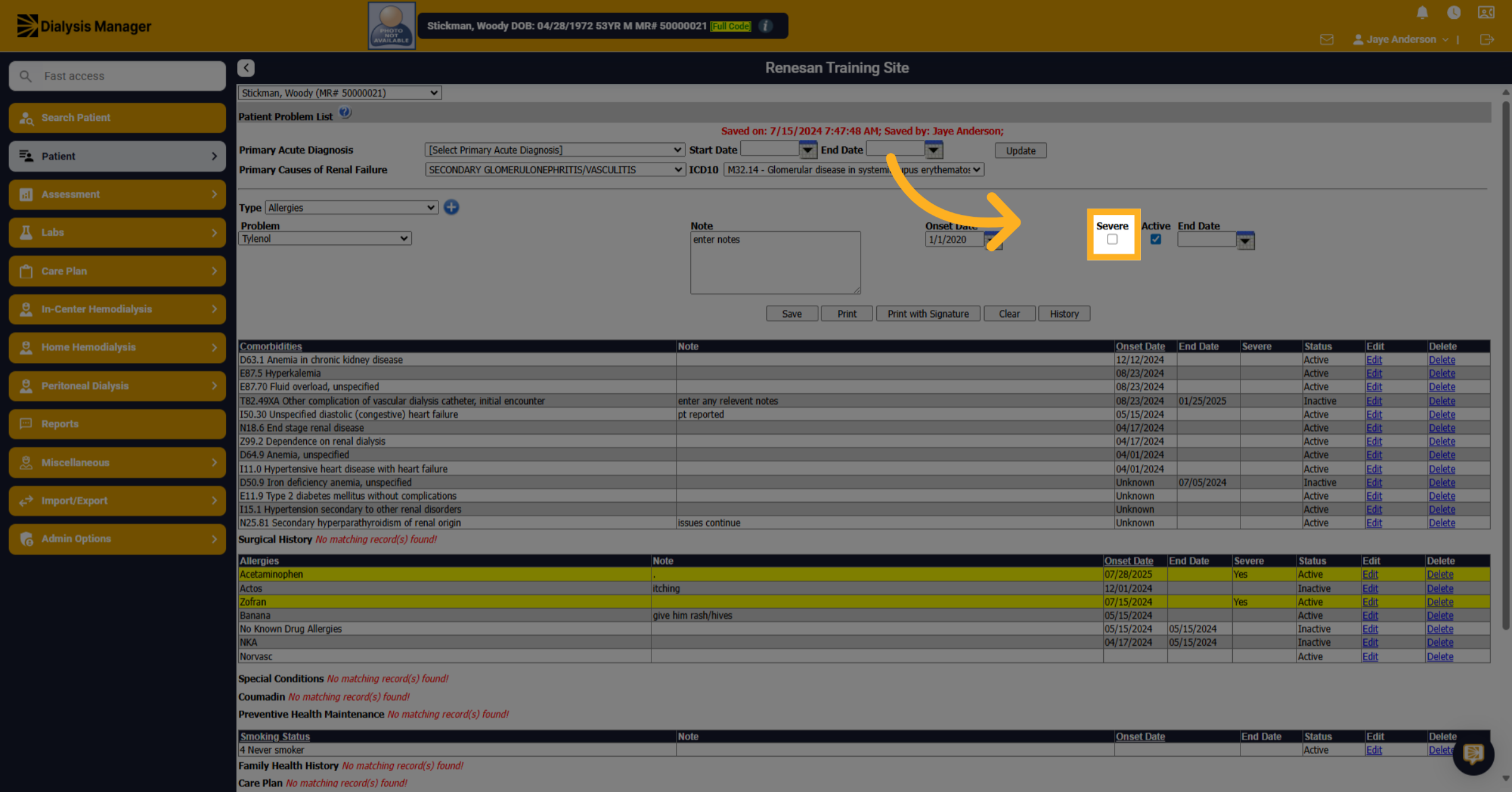Open the chat support bubble icon

(x=1473, y=754)
